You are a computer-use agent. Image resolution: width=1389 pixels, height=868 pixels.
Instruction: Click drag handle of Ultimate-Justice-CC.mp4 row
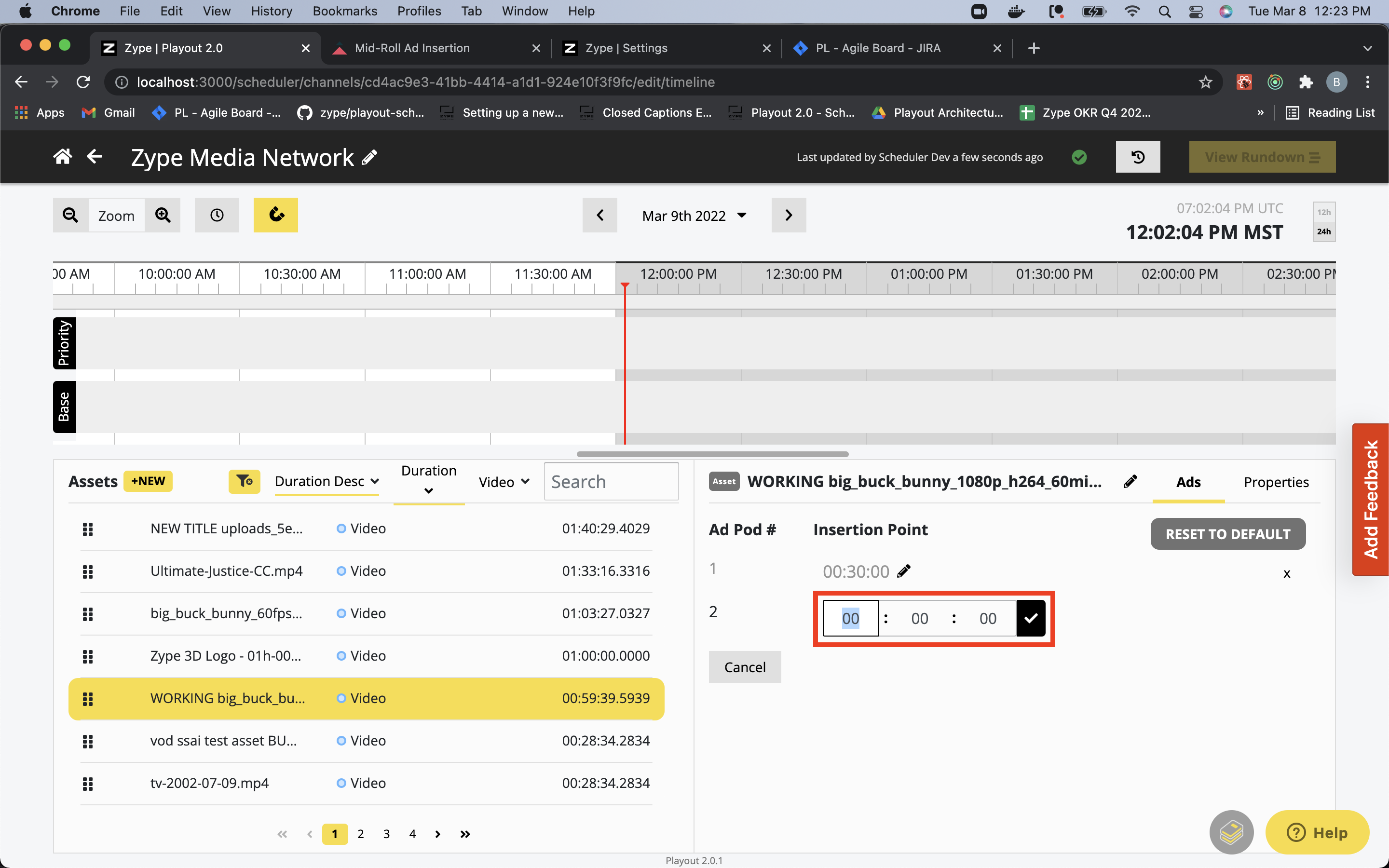[x=88, y=571]
